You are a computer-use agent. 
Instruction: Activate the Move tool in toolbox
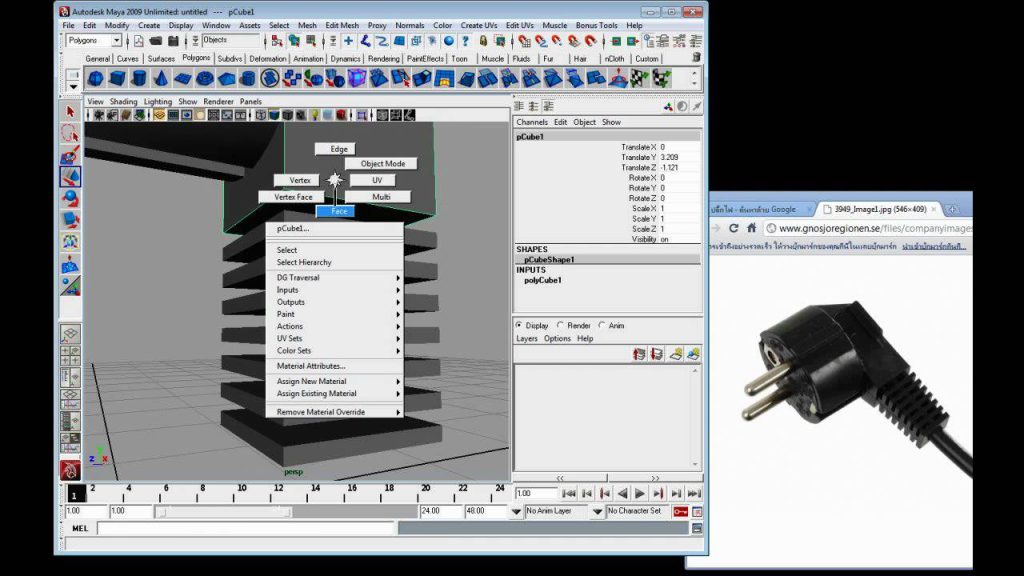click(70, 177)
